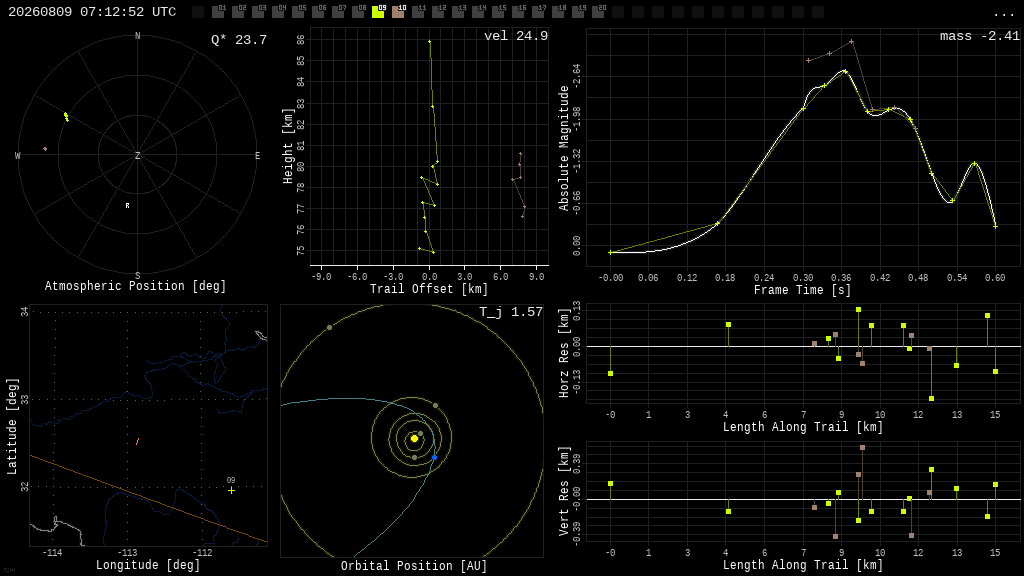Click the blue Earth dot on orbit
The width and height of the screenshot is (1024, 576).
pyautogui.click(x=434, y=458)
